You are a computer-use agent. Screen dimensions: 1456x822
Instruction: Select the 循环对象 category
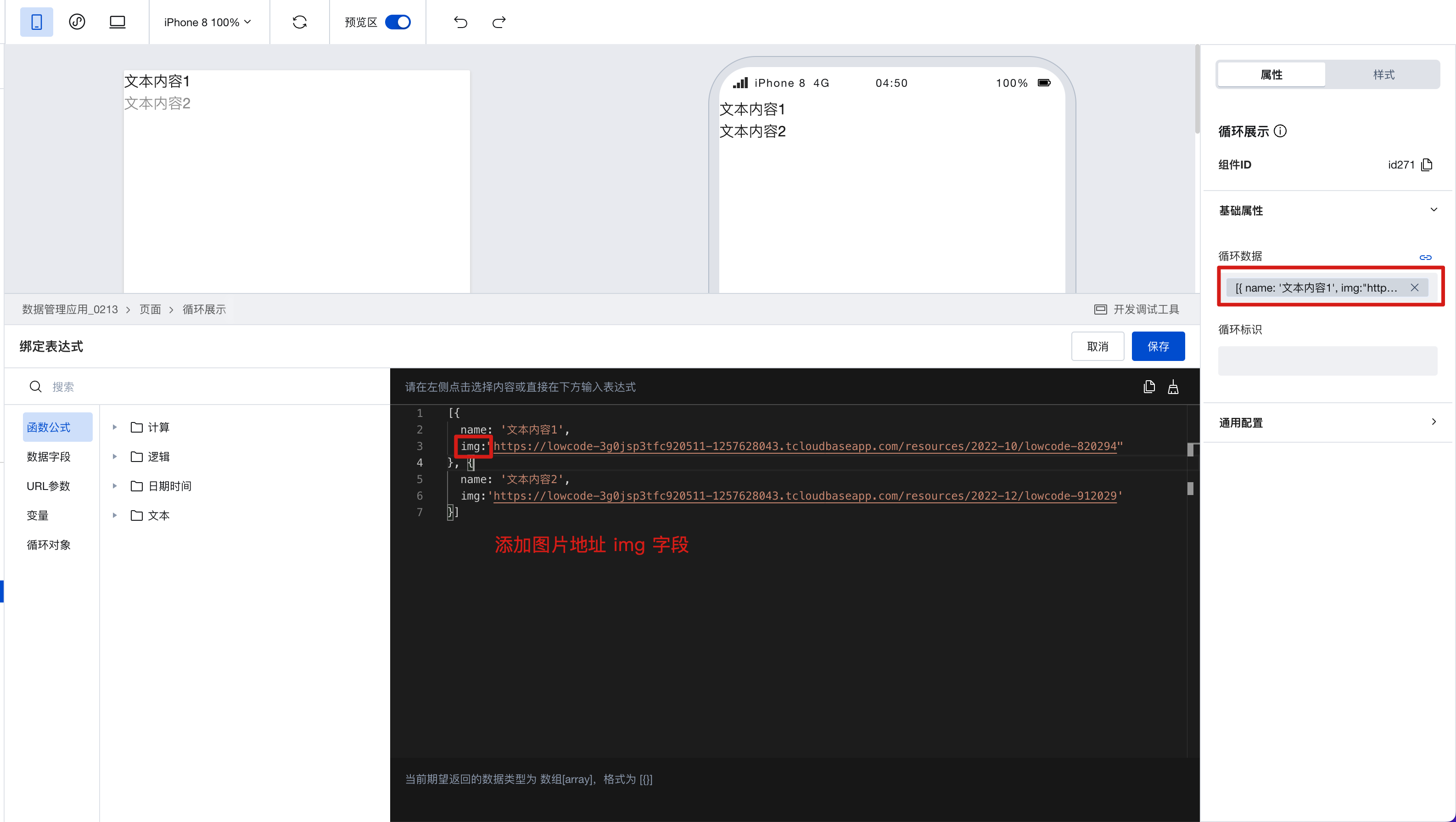tap(49, 545)
